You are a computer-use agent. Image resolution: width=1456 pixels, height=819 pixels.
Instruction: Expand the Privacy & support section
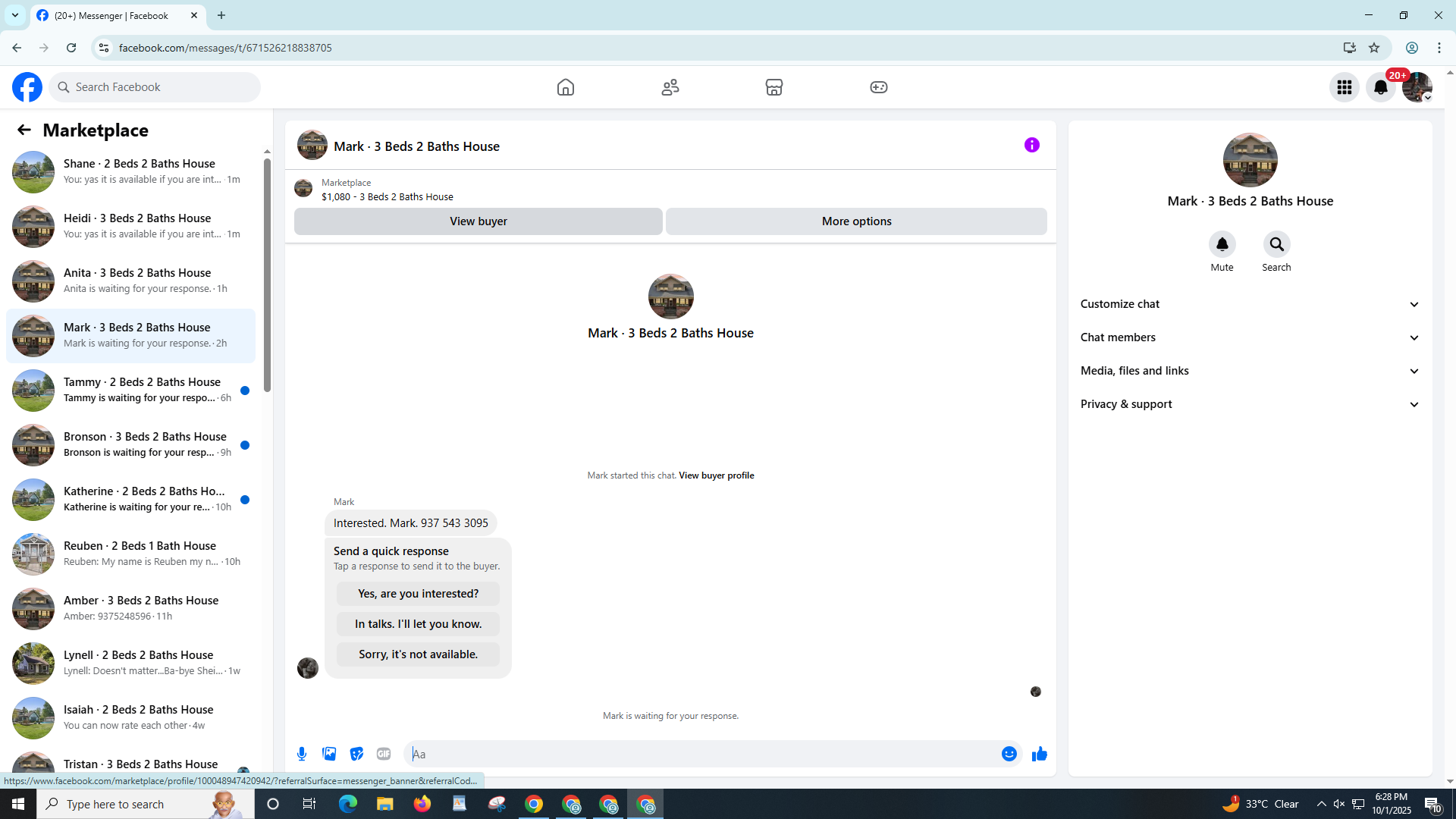pos(1250,404)
